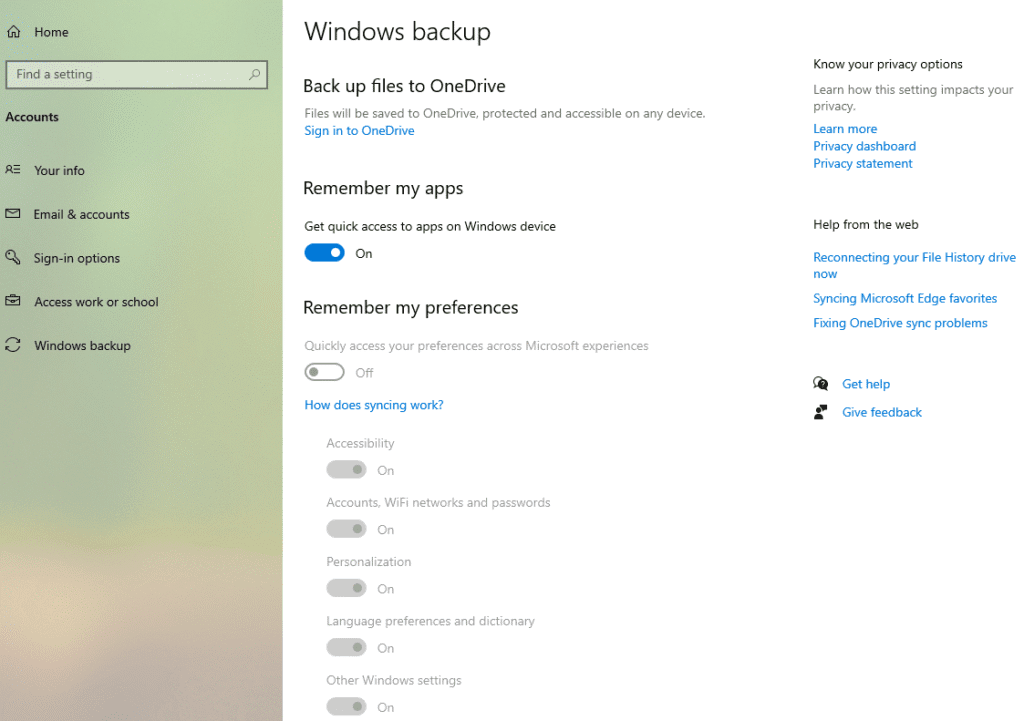Screen dimensions: 1024x721
Task: Select Windows backup in the sidebar menu
Action: pos(79,345)
